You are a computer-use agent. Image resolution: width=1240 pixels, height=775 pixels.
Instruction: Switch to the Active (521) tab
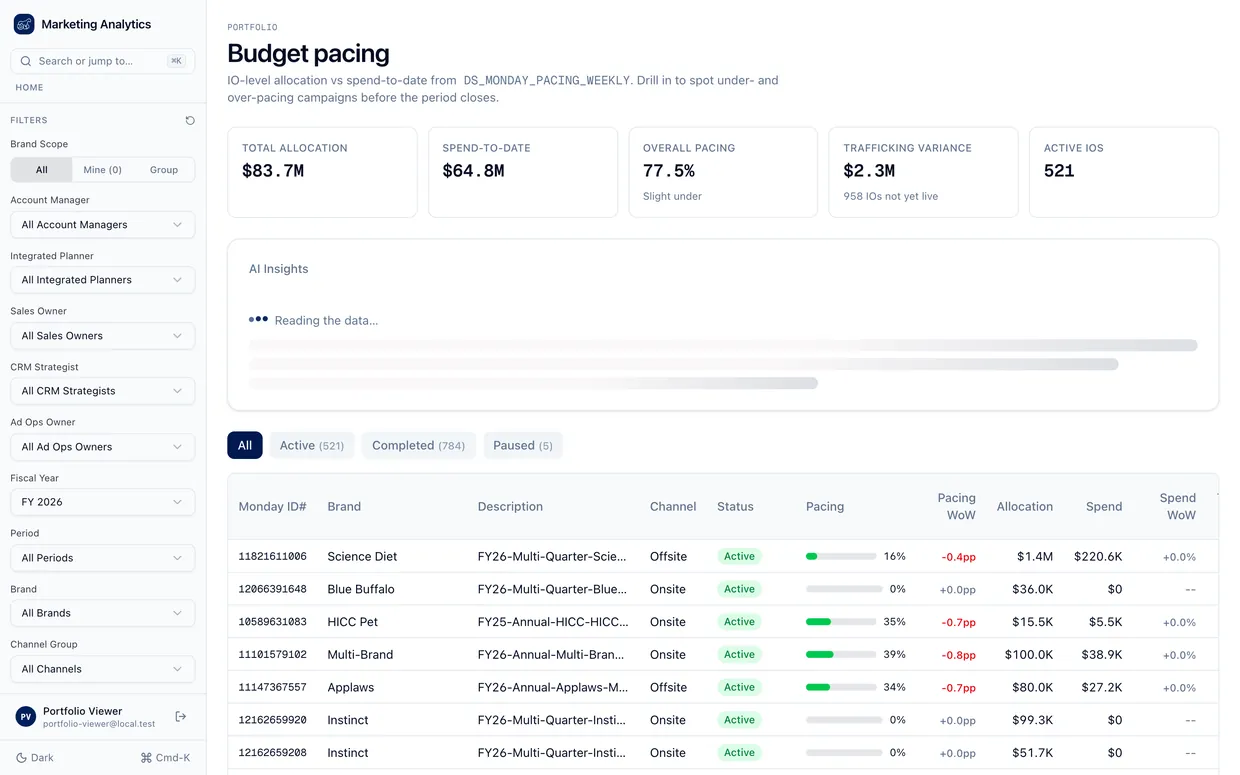click(x=312, y=445)
